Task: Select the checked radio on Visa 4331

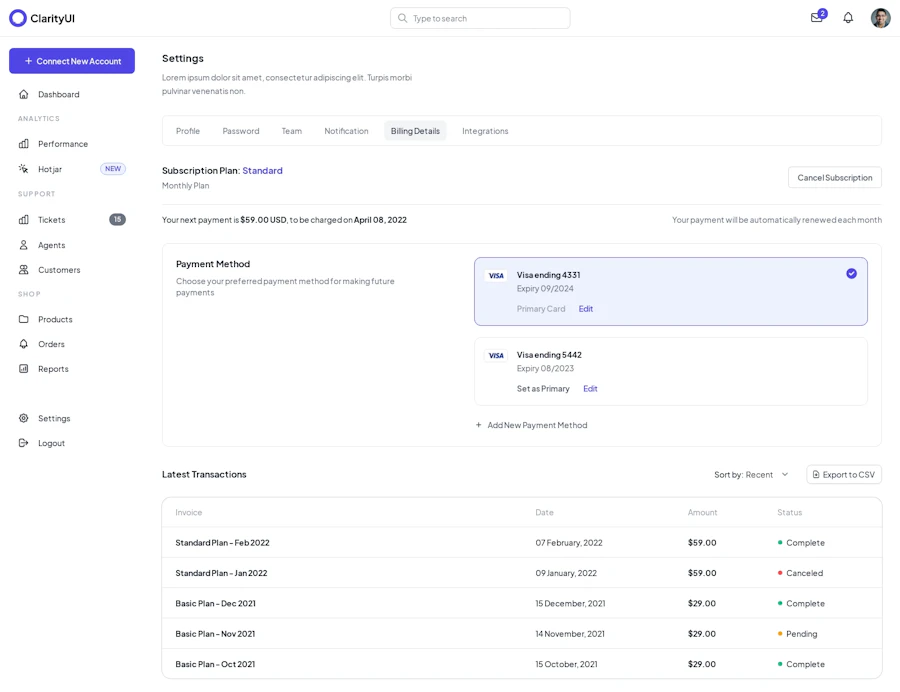Action: [x=851, y=274]
